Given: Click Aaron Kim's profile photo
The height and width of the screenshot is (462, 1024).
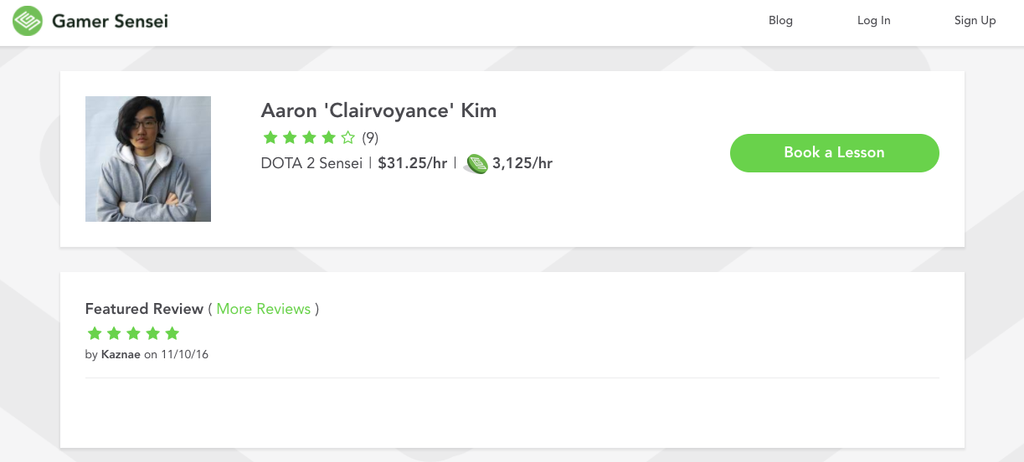Looking at the screenshot, I should click(x=148, y=158).
